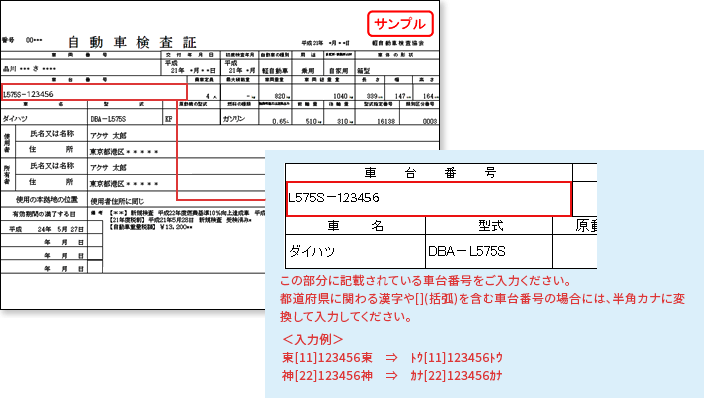The image size is (704, 398).
Task: Click the ダイハツ cell in enlarged table
Action: [355, 251]
